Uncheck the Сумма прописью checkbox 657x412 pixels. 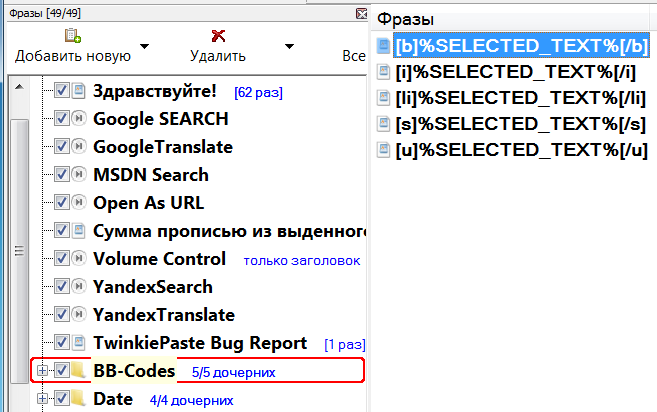click(x=62, y=231)
